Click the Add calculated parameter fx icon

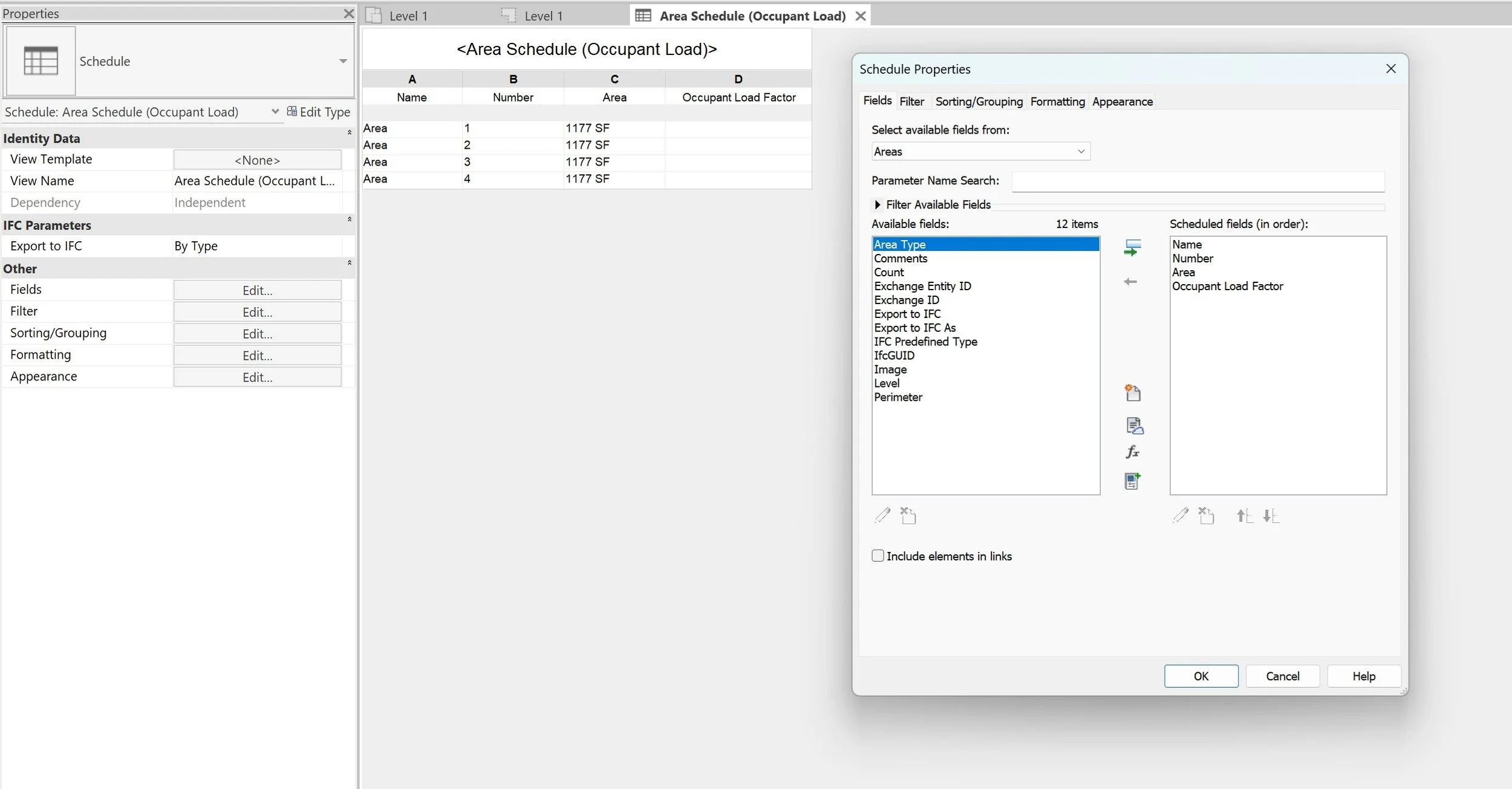[x=1133, y=452]
